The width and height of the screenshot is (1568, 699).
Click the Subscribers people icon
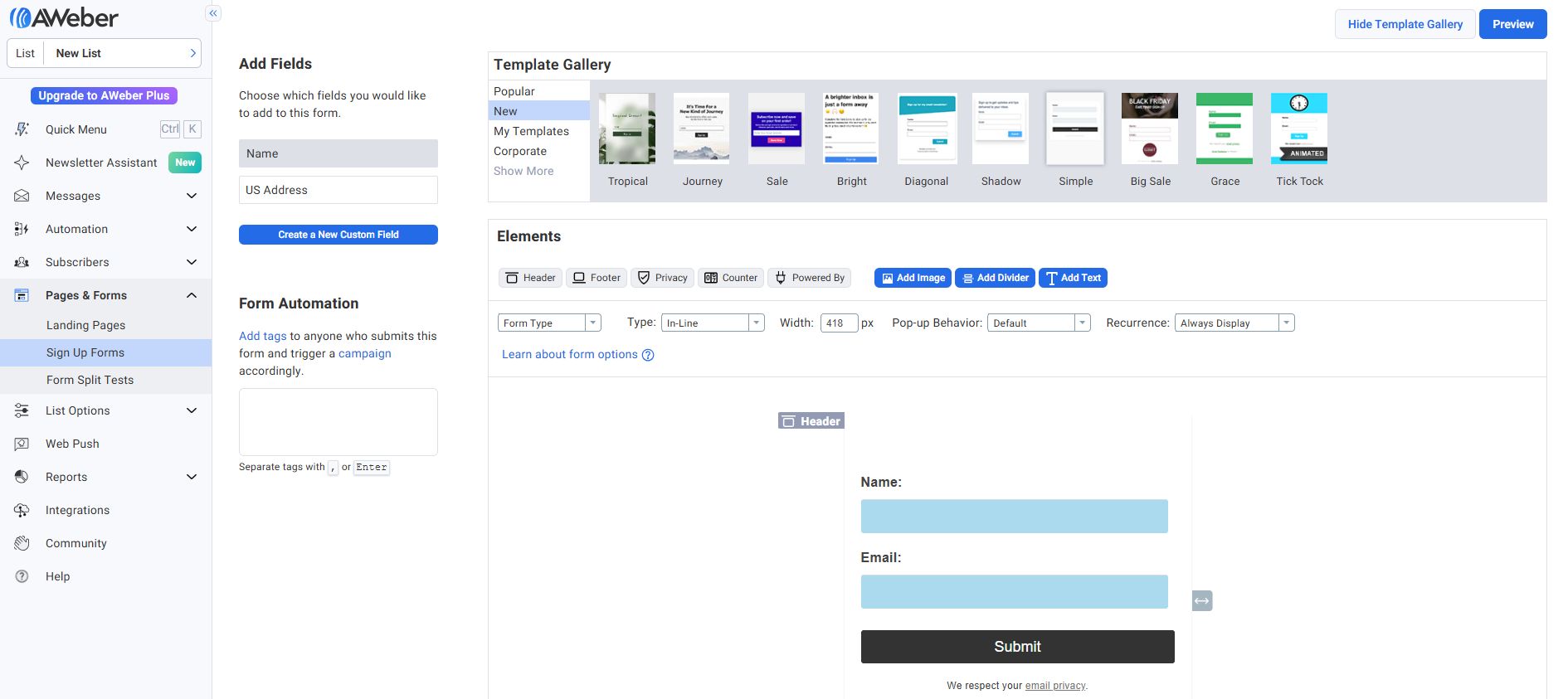(x=22, y=262)
